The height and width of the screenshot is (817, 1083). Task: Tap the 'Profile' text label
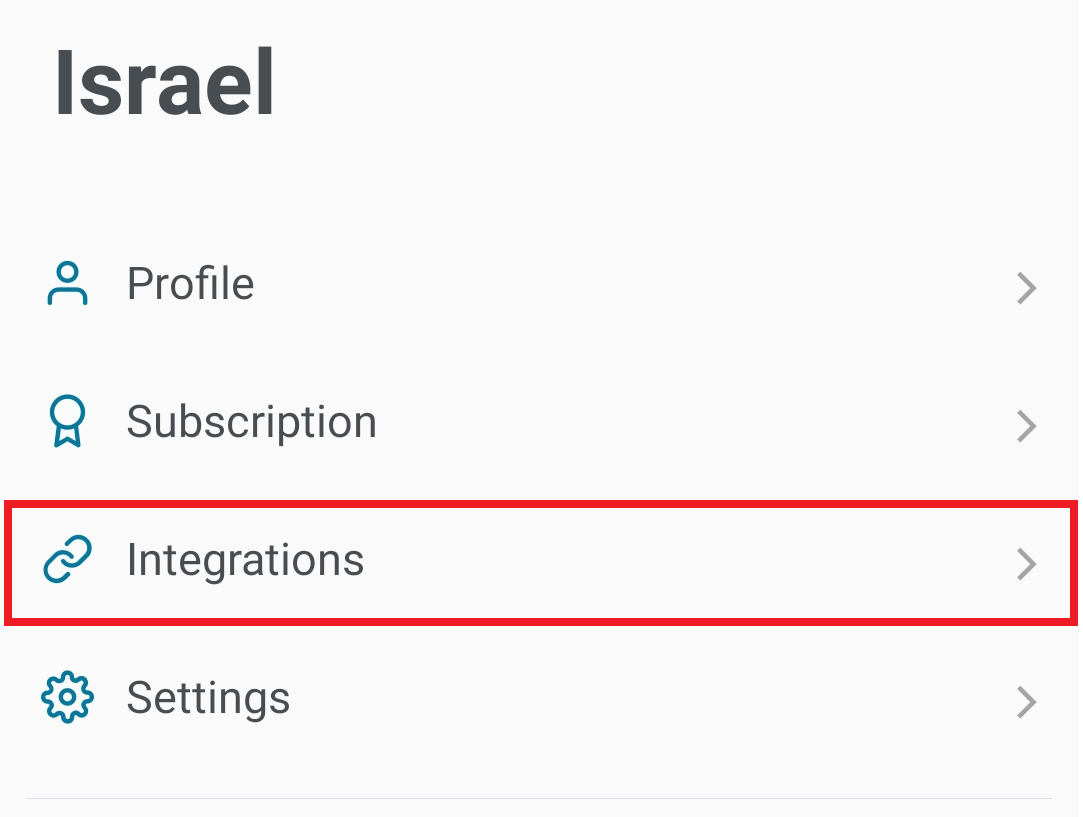[x=190, y=284]
